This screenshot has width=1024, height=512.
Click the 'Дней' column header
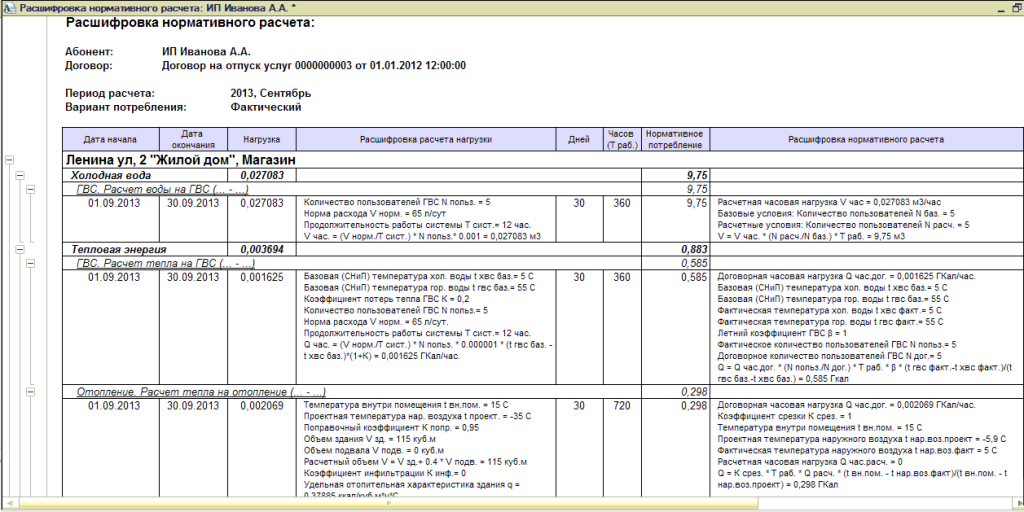580,139
